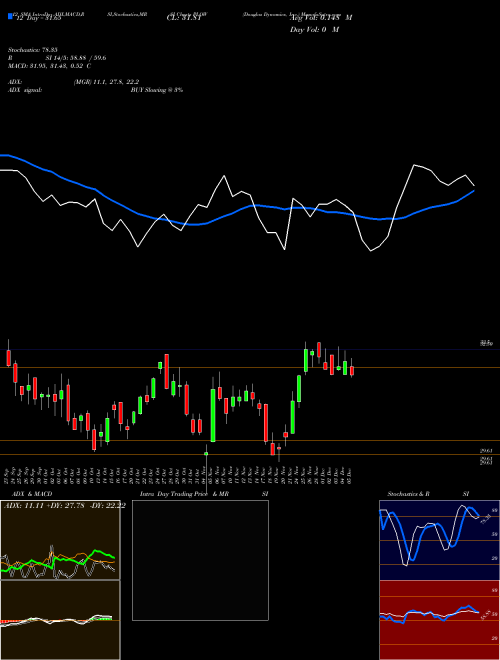The width and height of the screenshot is (500, 660).
Task: Click the 'Stochastics & R' panel title
Action: pyautogui.click(x=408, y=494)
